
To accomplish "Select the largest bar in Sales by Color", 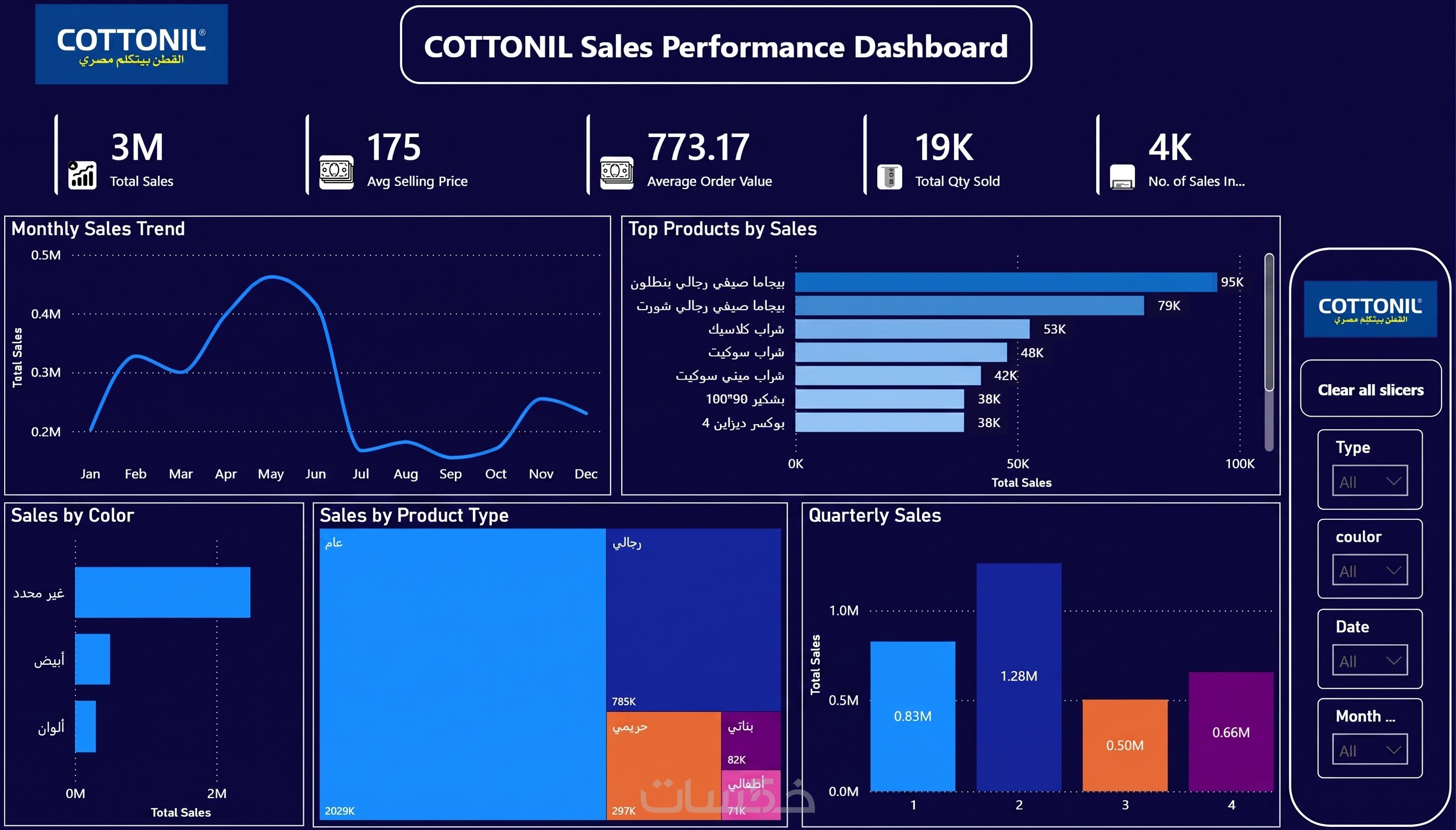I will [162, 592].
